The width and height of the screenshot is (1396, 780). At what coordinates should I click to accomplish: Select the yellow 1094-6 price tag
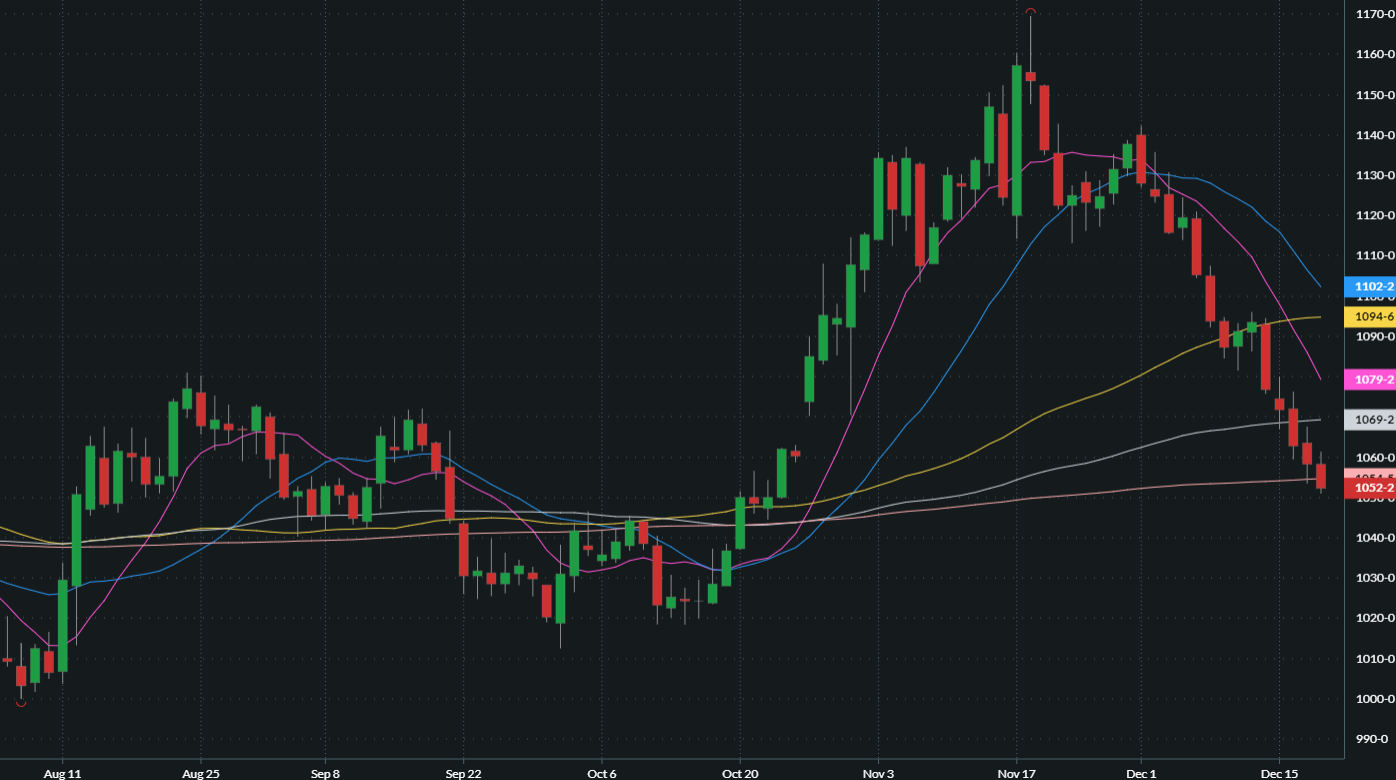pyautogui.click(x=1370, y=317)
